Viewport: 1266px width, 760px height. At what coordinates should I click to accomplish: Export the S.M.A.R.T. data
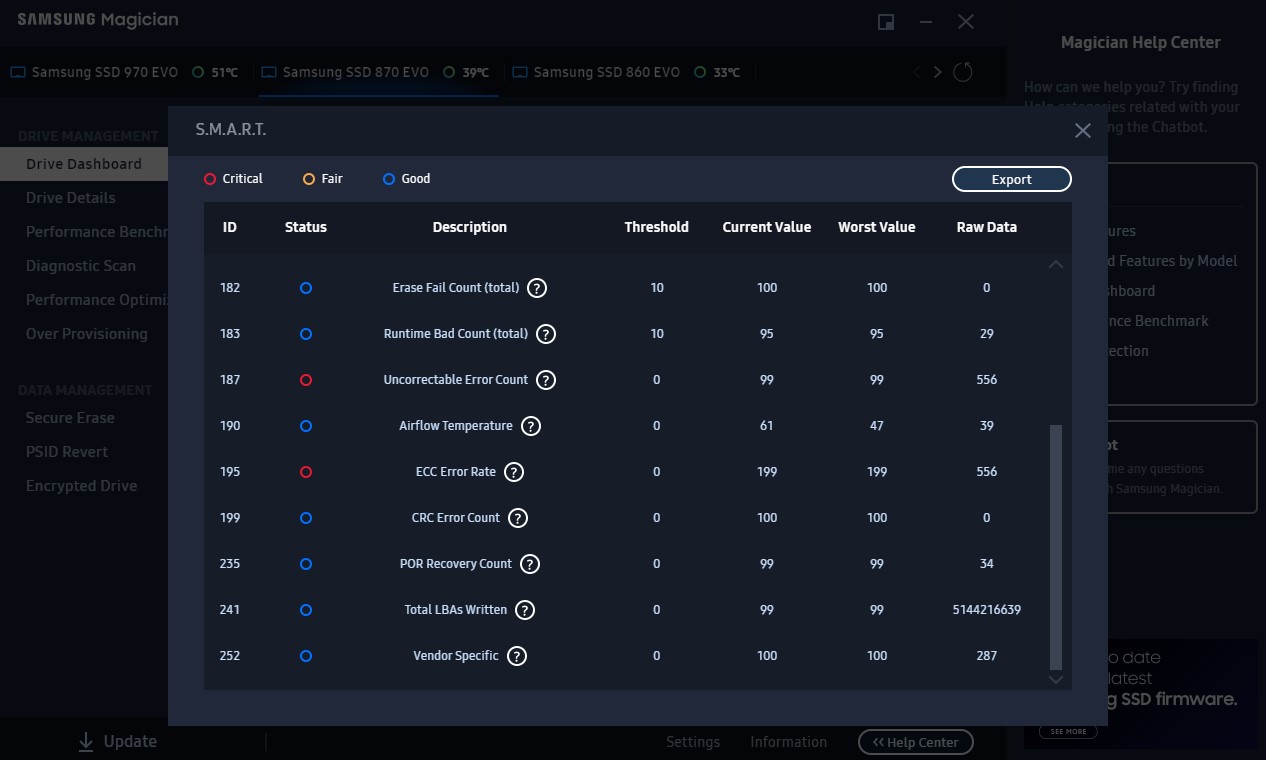(1012, 179)
